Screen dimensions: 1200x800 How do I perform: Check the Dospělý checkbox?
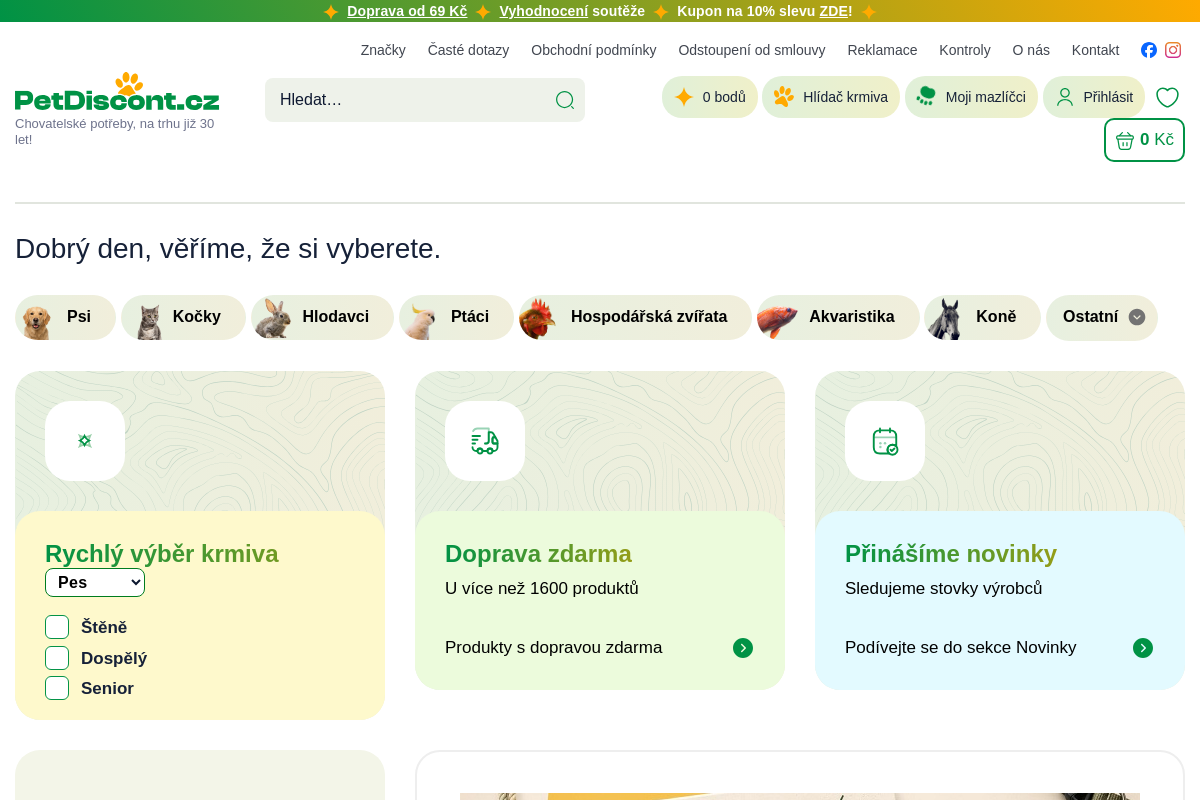point(57,658)
